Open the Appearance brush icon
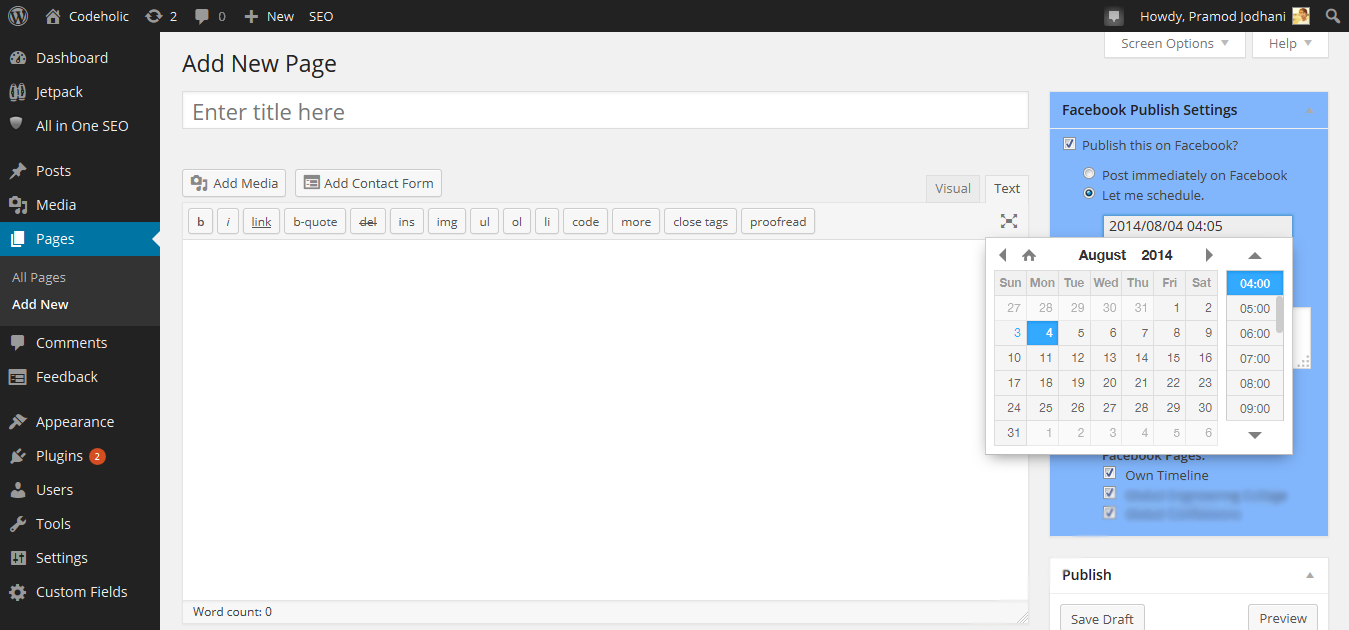Screen dimensions: 1349x630 [x=17, y=422]
